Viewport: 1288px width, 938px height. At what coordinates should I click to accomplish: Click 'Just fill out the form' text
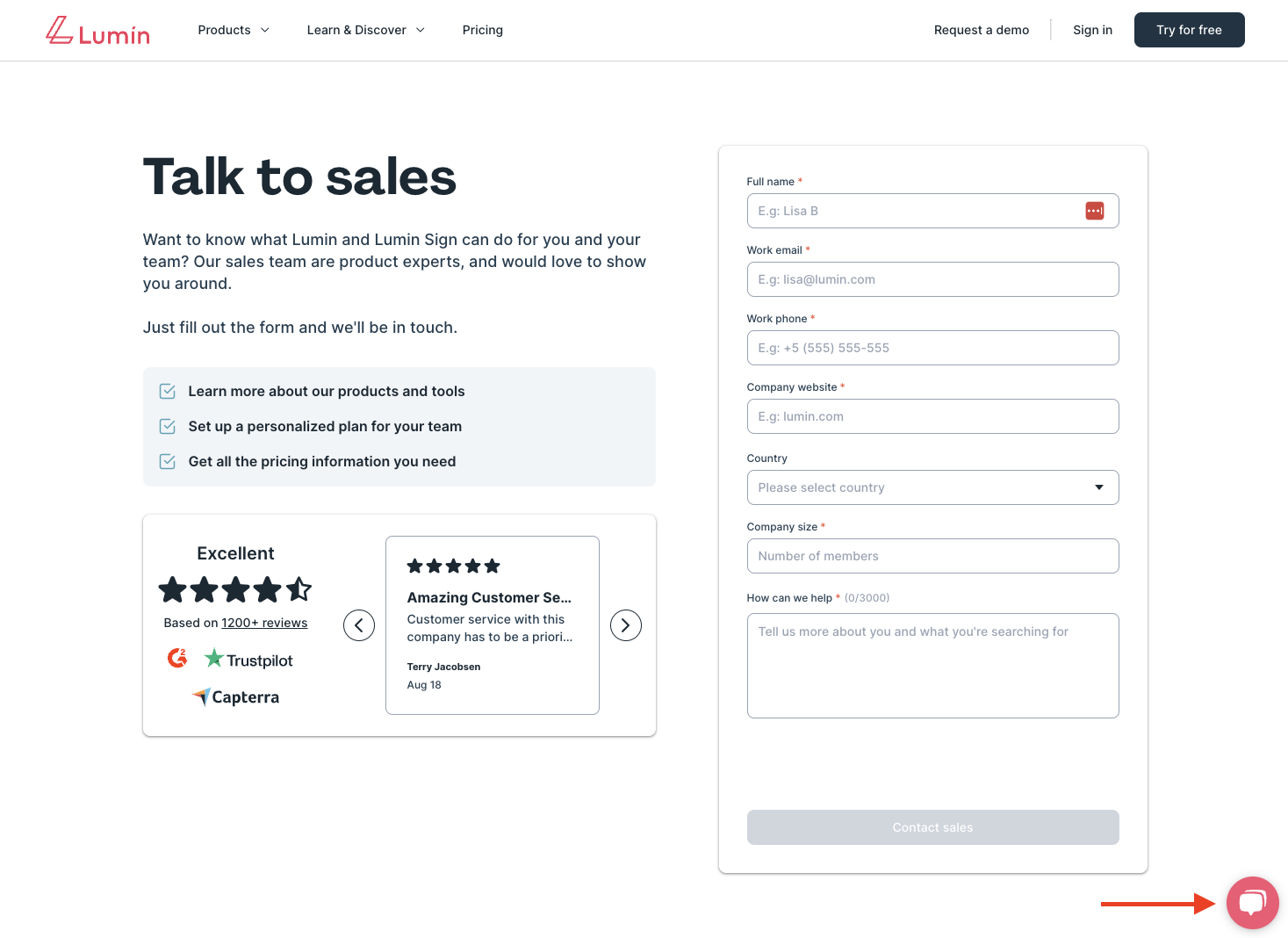pos(300,328)
